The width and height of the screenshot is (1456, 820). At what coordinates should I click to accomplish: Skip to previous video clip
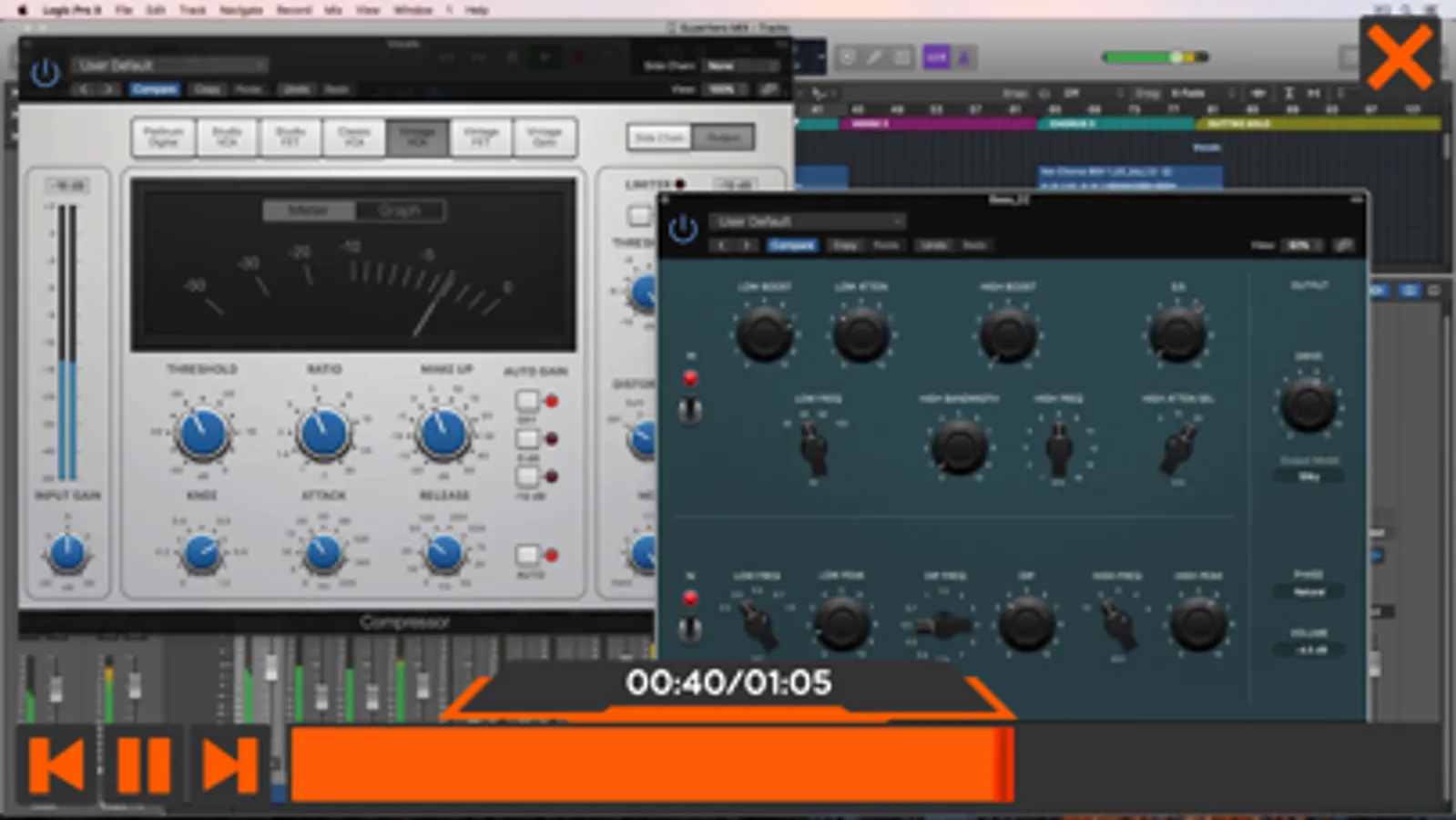point(56,764)
